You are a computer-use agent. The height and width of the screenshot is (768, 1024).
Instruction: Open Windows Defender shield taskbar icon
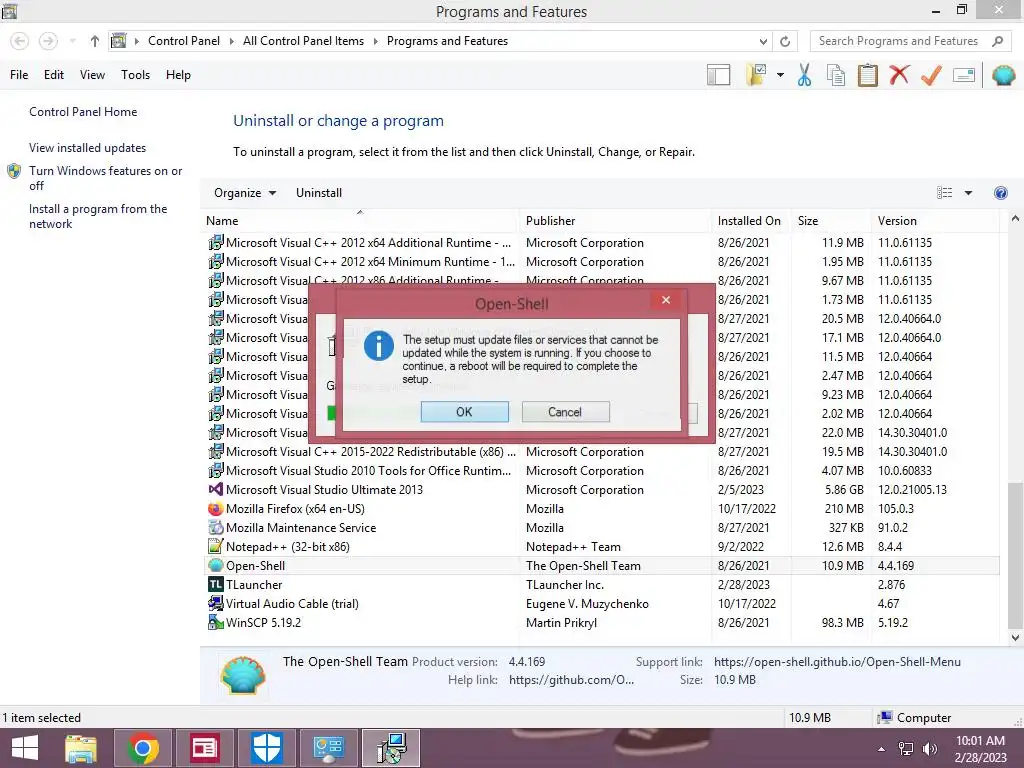tap(266, 748)
